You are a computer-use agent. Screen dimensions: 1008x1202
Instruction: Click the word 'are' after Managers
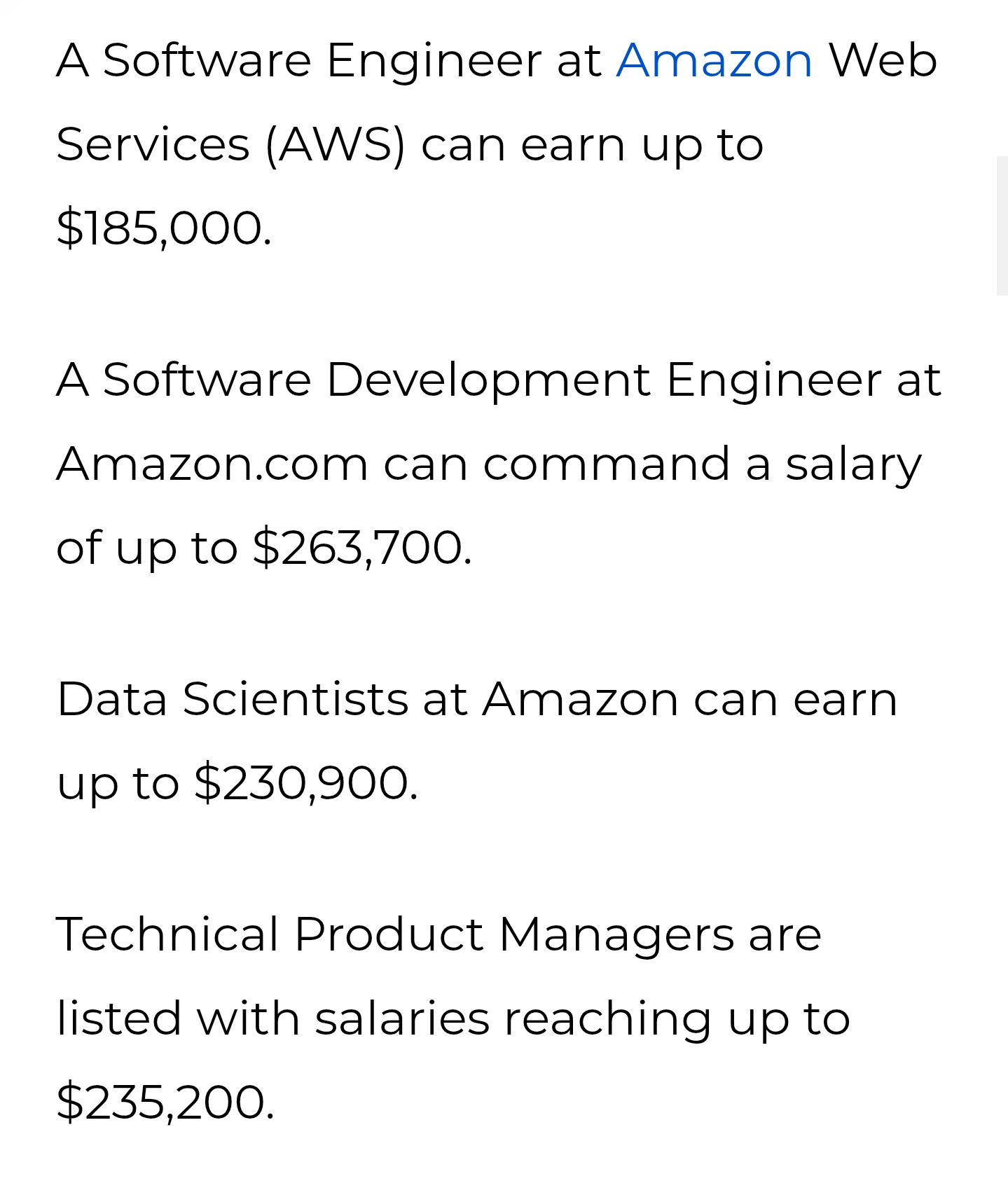(785, 936)
